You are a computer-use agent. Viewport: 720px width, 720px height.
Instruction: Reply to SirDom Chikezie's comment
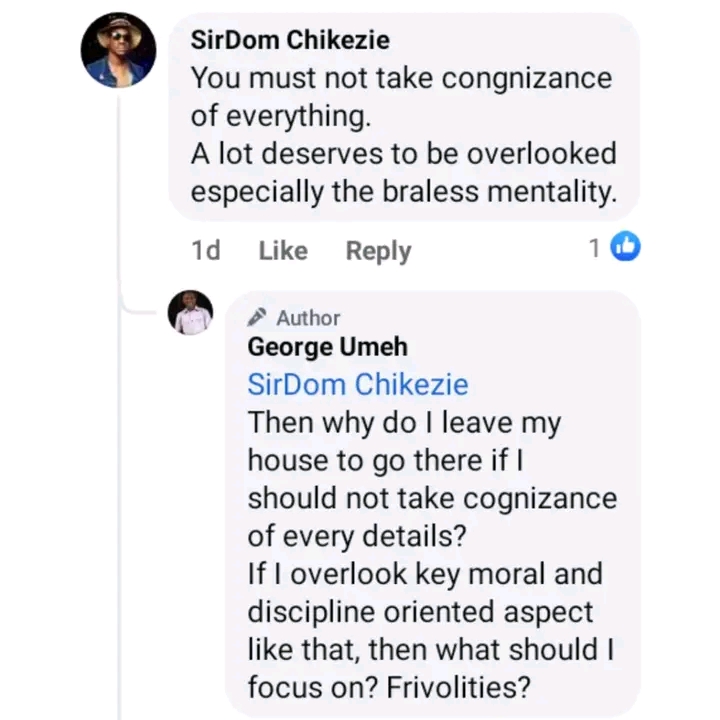(378, 250)
